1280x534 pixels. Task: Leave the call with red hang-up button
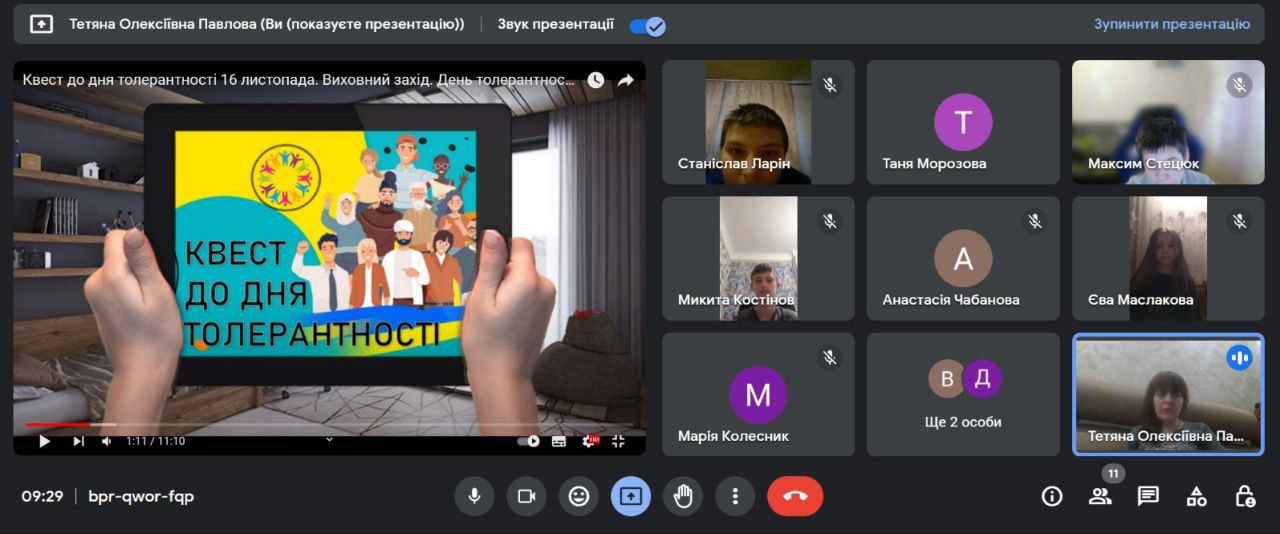[795, 496]
